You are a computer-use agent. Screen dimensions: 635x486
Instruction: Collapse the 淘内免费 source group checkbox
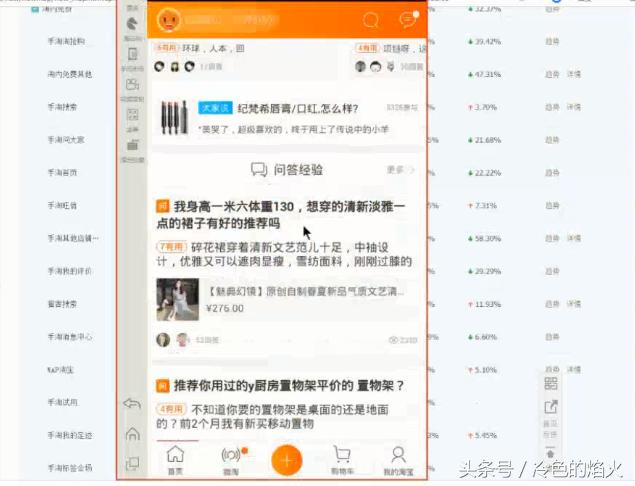(35, 9)
